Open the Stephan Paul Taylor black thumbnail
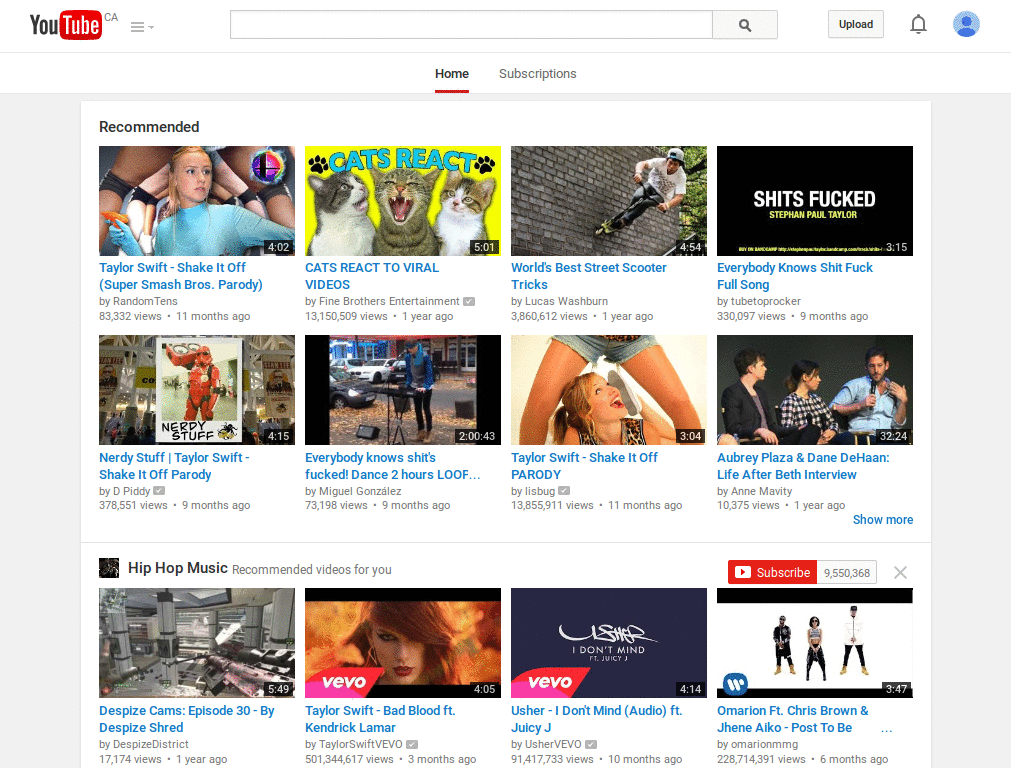 [x=815, y=200]
